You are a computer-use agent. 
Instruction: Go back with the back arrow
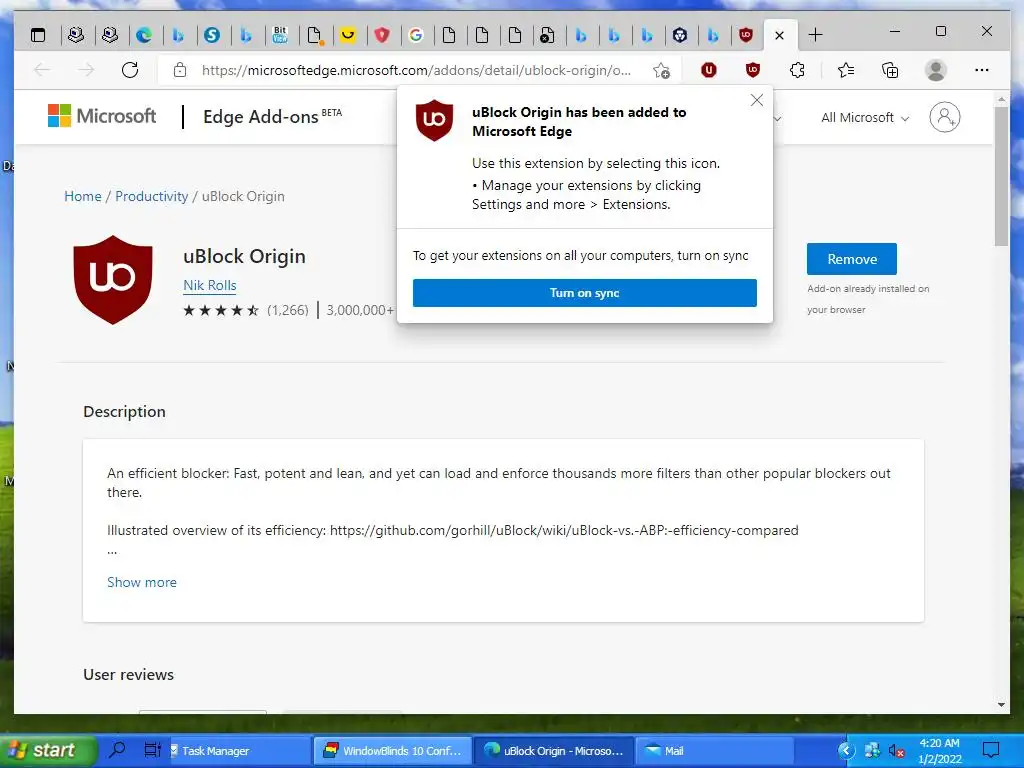[x=42, y=70]
